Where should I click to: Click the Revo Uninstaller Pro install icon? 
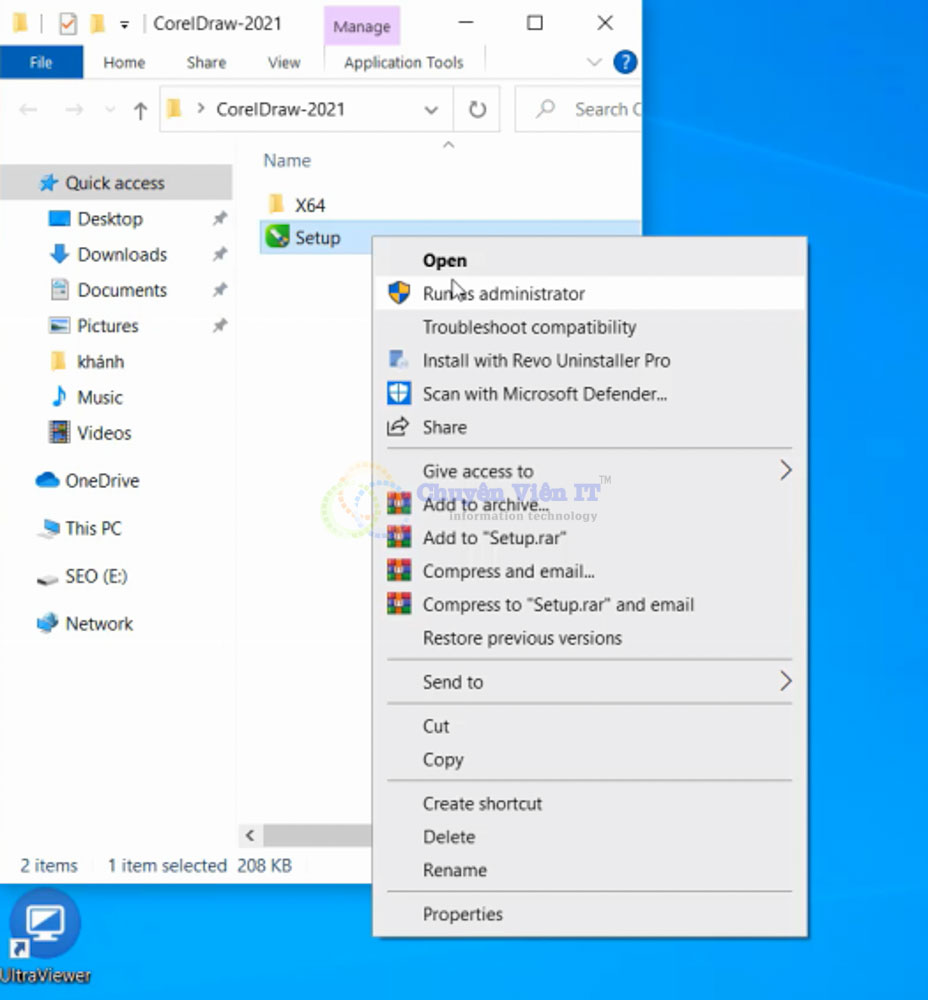[x=399, y=360]
